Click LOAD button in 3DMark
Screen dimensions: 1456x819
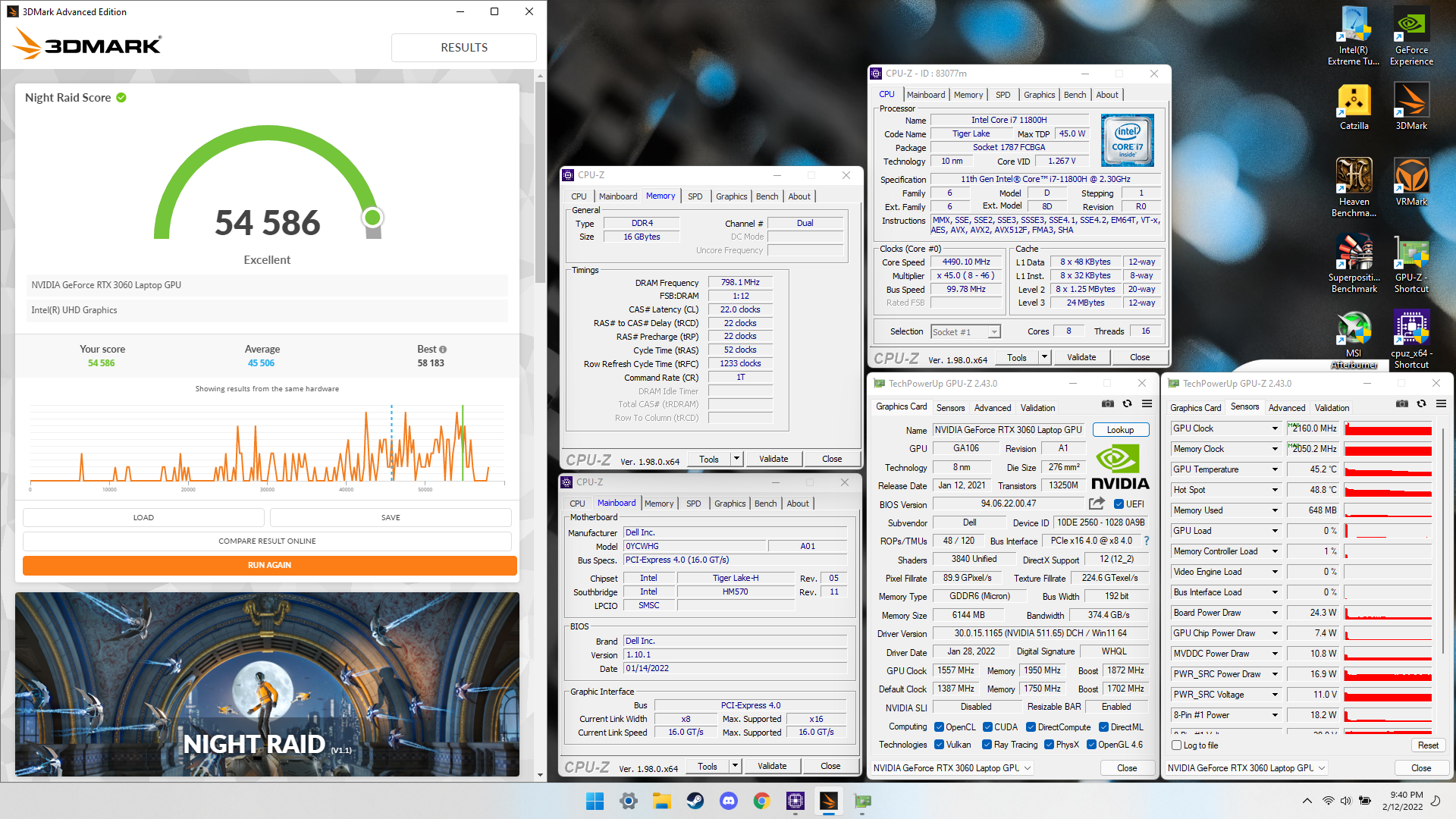143,518
